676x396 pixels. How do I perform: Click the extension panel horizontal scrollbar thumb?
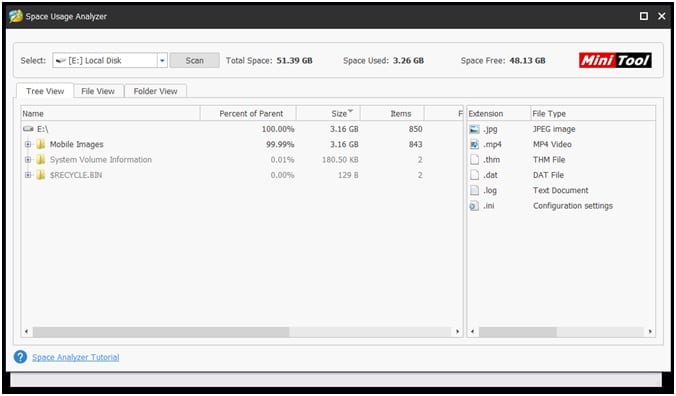click(x=518, y=332)
